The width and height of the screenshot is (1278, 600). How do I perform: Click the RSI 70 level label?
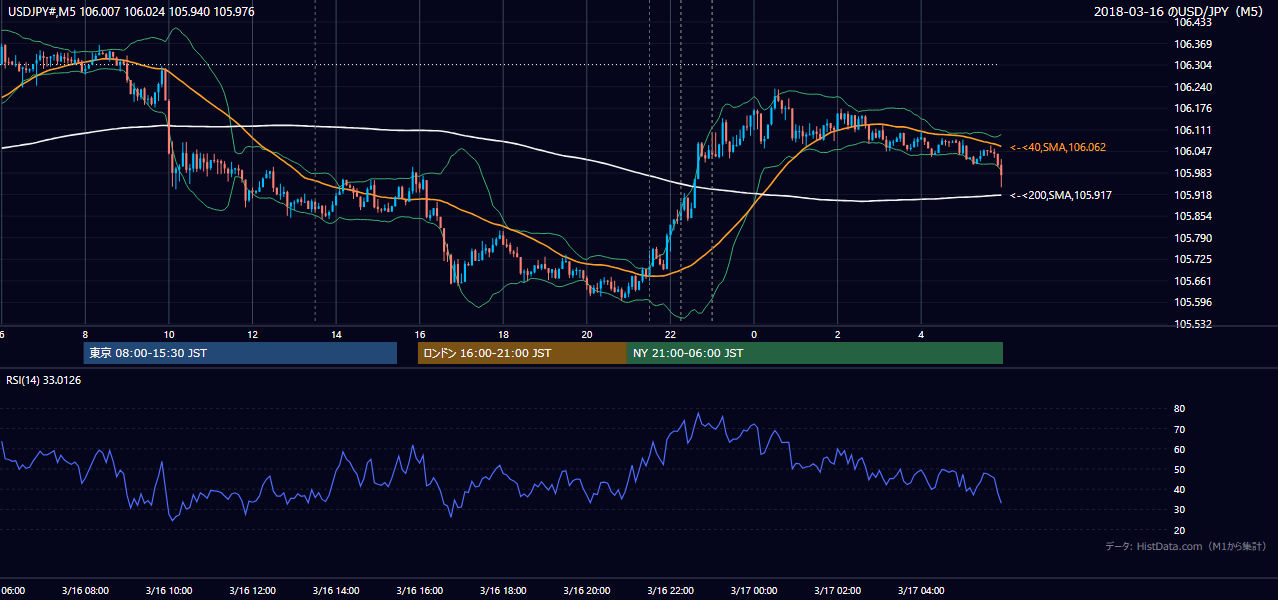tap(1179, 429)
